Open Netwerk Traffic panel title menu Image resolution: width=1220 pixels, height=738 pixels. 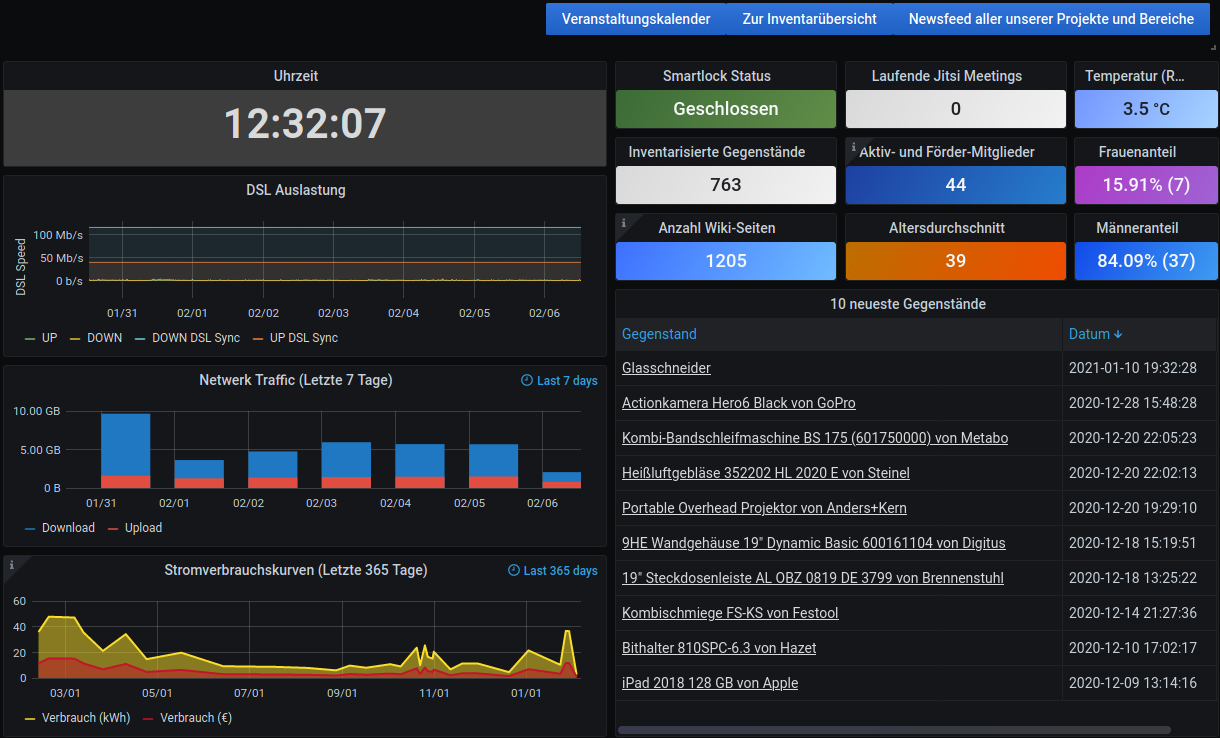pos(296,380)
